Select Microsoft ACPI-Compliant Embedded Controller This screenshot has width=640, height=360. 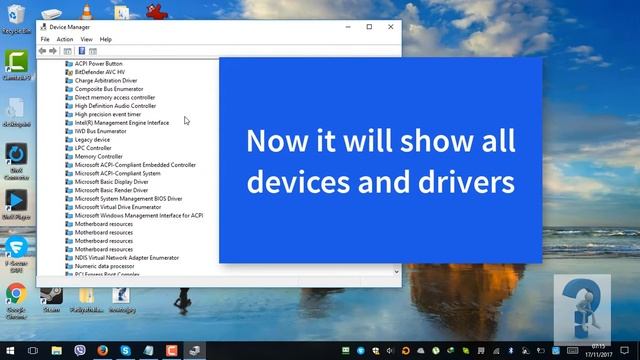click(x=135, y=165)
